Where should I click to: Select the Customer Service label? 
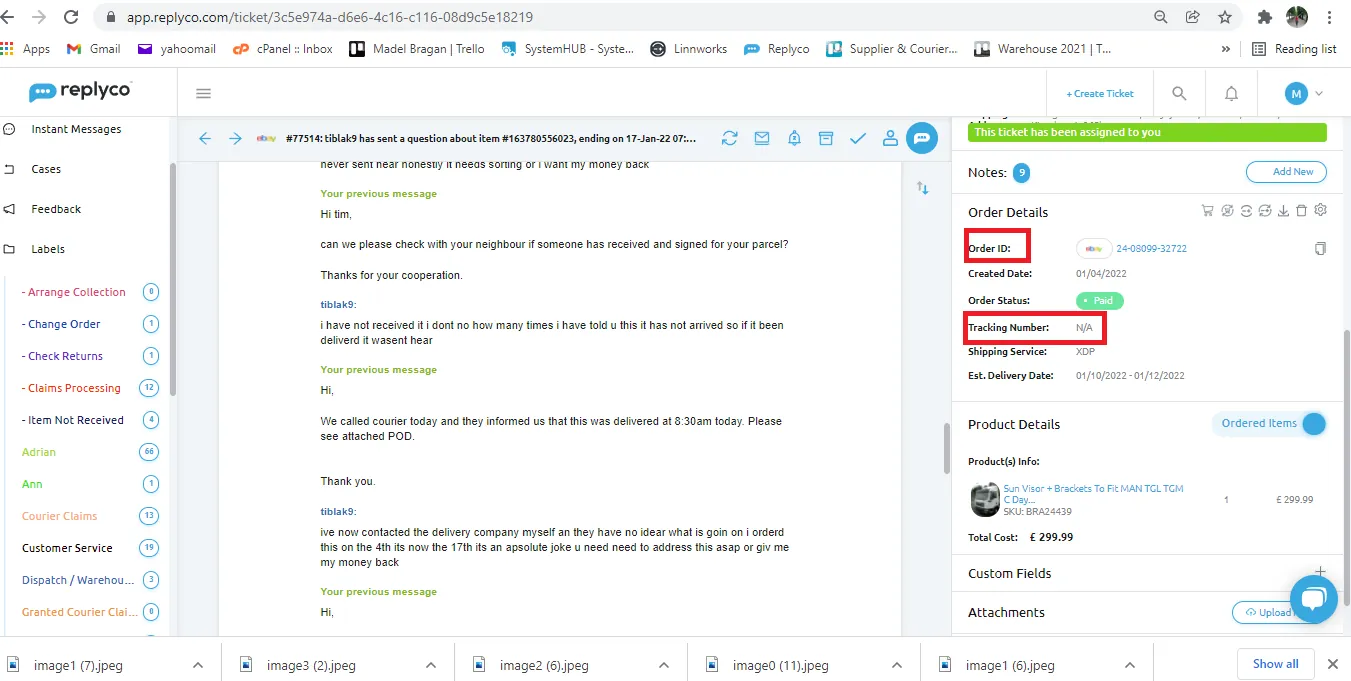[x=67, y=548]
